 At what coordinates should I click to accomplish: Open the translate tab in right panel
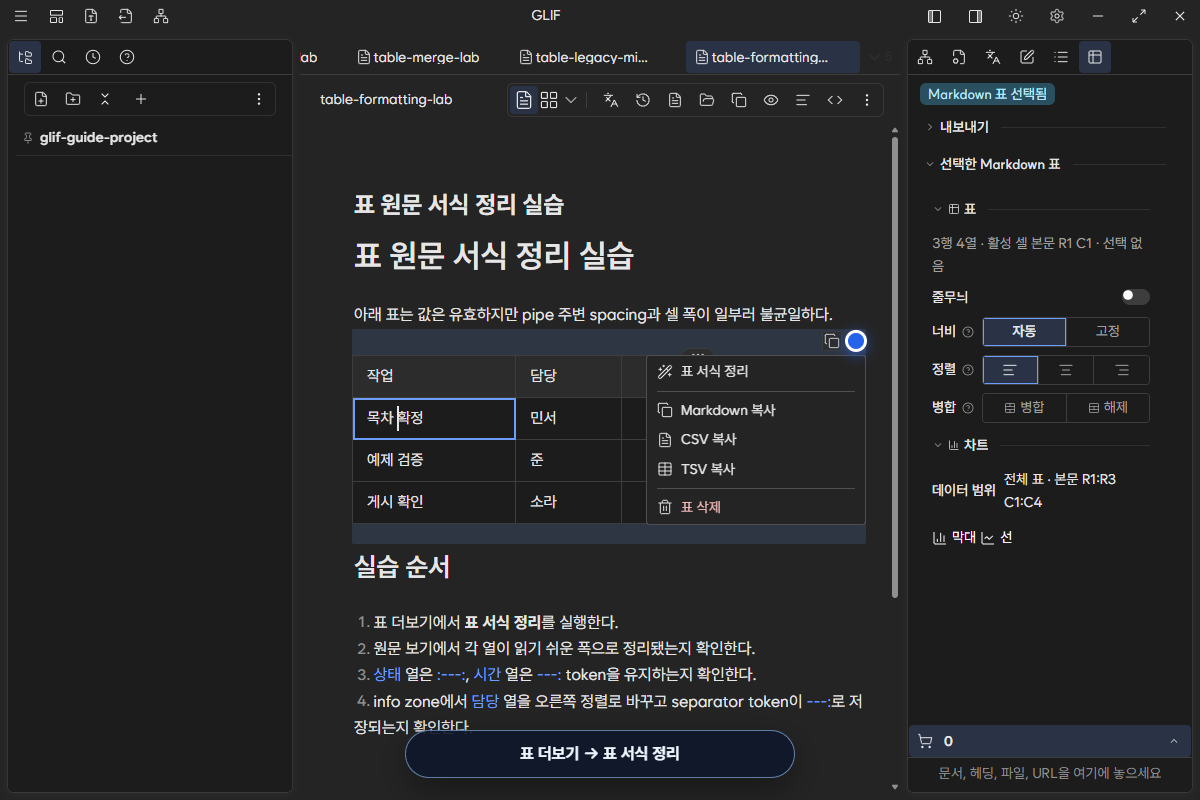(993, 57)
